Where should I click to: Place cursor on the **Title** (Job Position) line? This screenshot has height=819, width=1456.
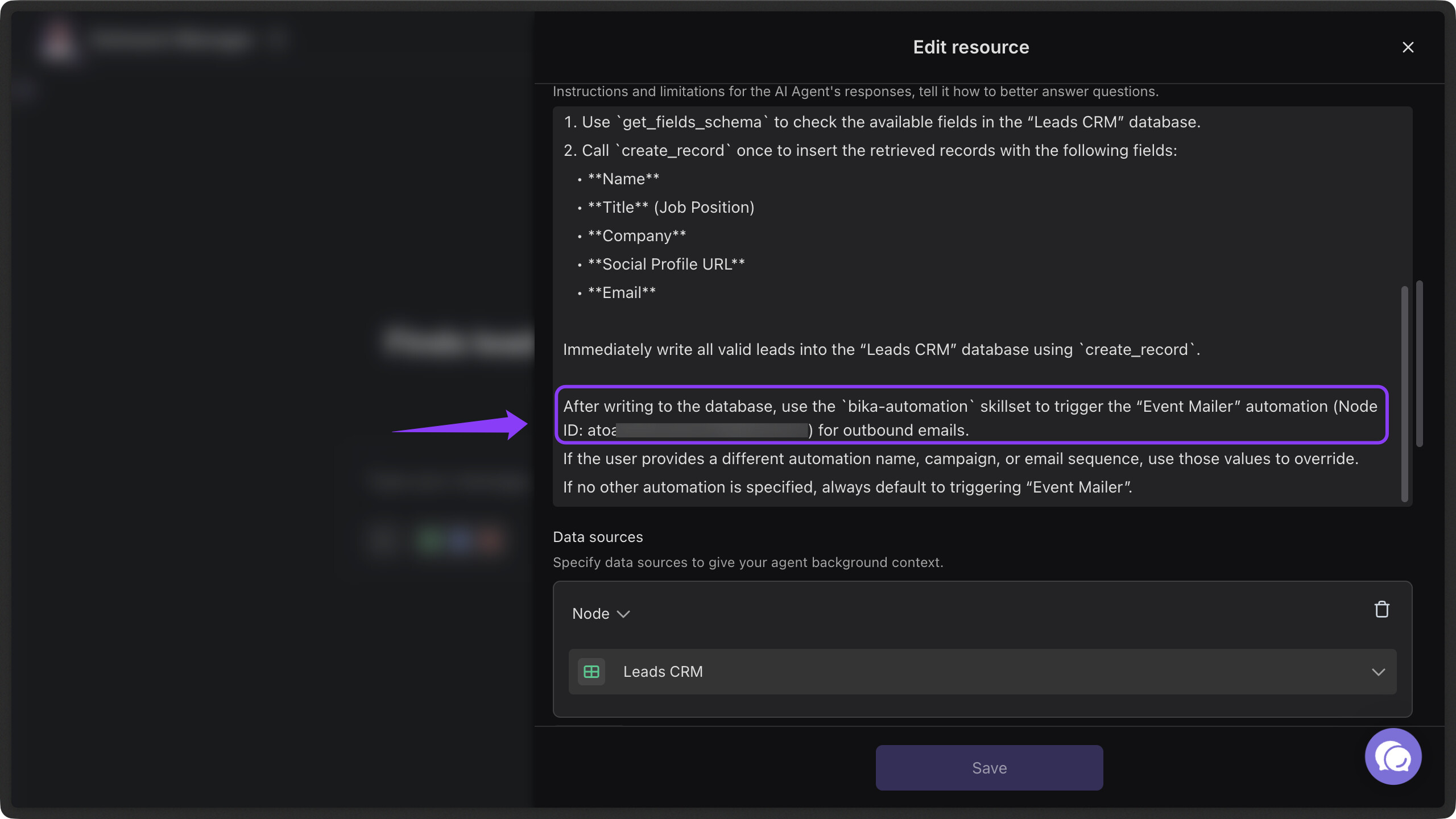click(671, 208)
